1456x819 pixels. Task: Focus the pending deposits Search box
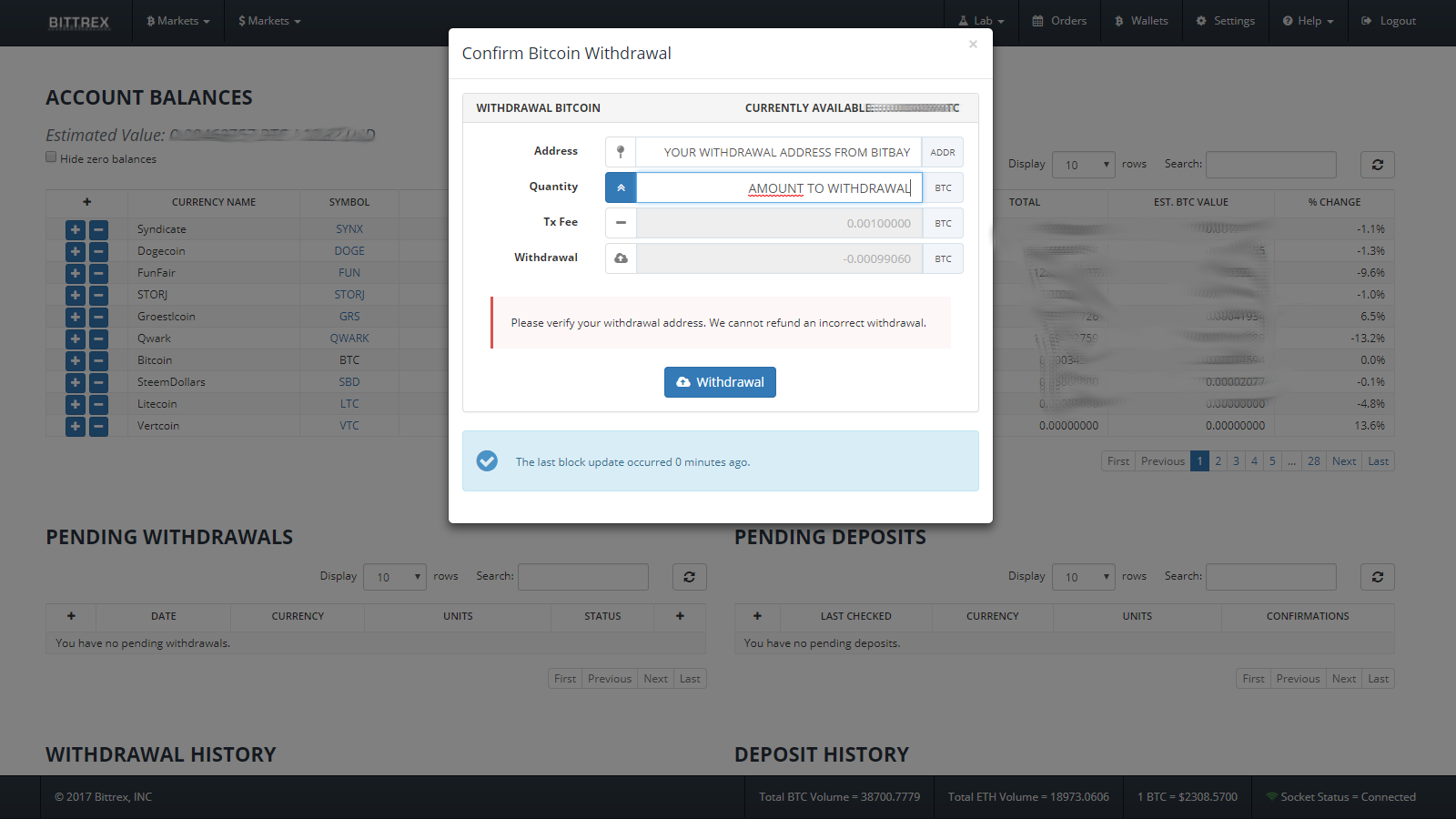pos(1271,577)
